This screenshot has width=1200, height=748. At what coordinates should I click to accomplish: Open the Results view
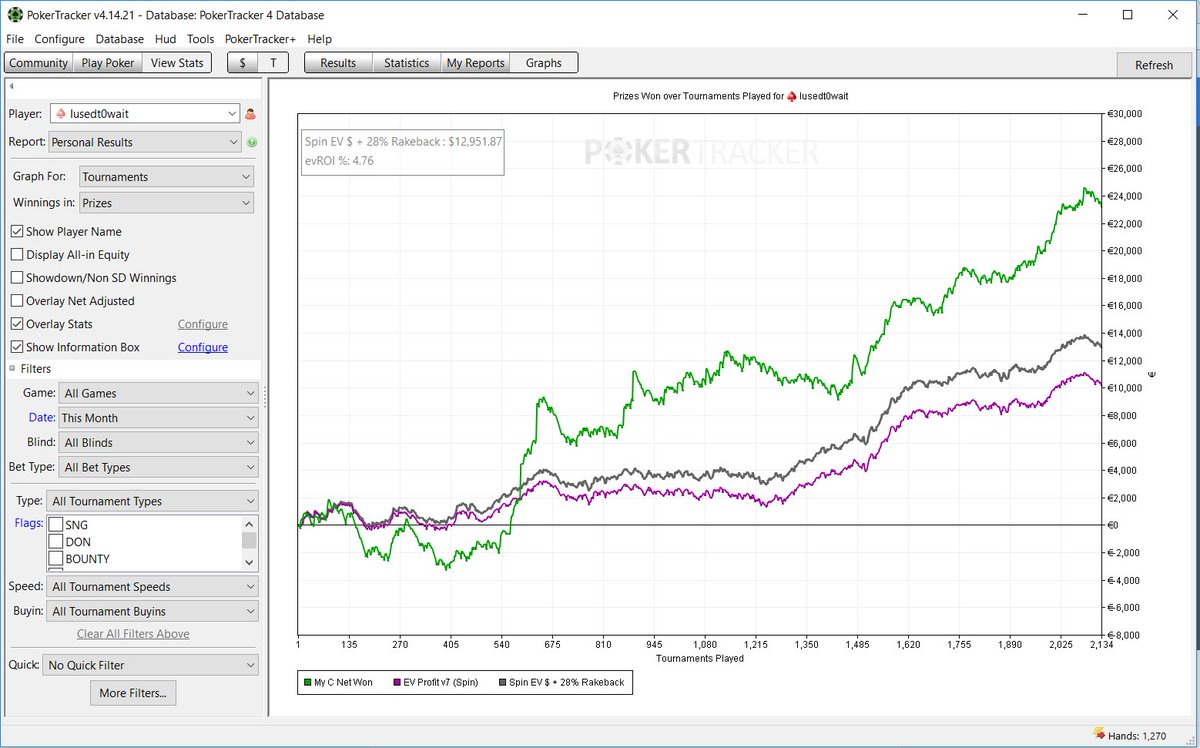coord(338,63)
